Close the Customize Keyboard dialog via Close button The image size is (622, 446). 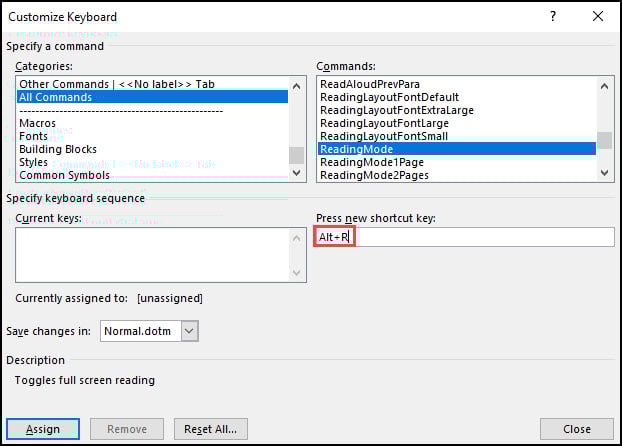(x=577, y=429)
